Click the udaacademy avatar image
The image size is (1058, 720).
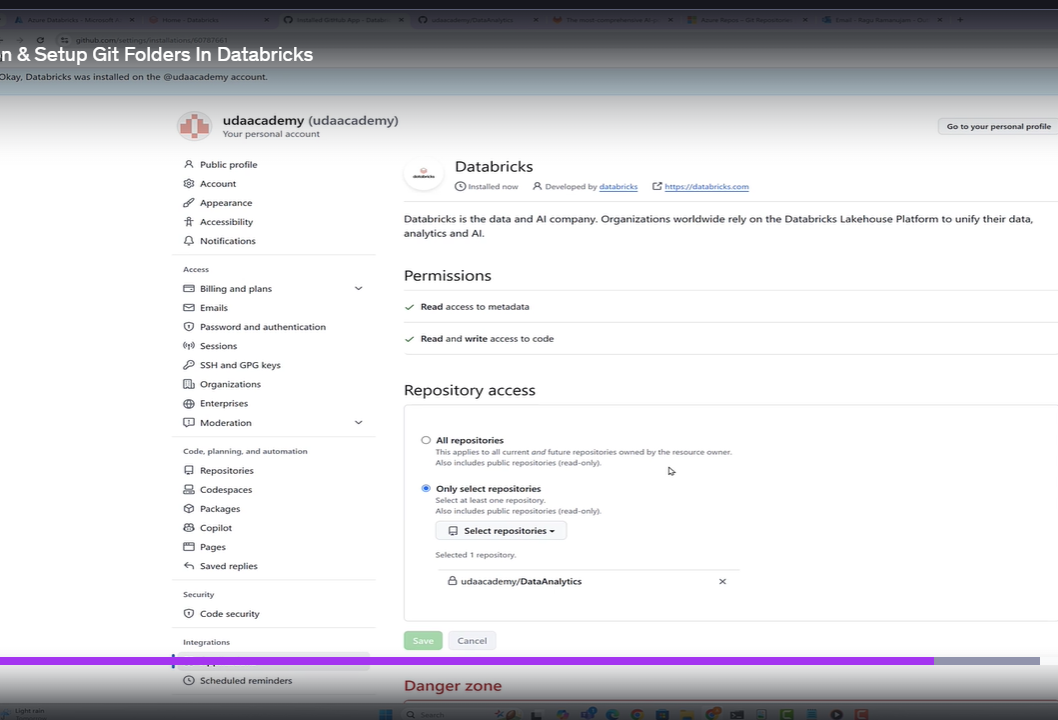pyautogui.click(x=194, y=126)
